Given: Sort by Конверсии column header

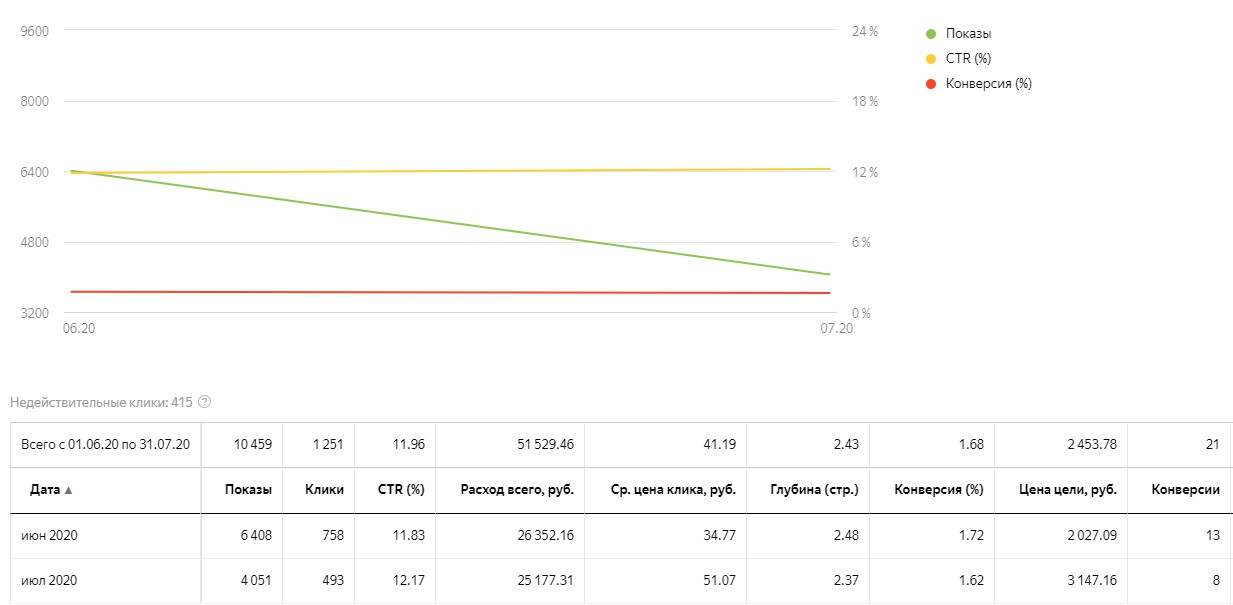Looking at the screenshot, I should click(1185, 490).
